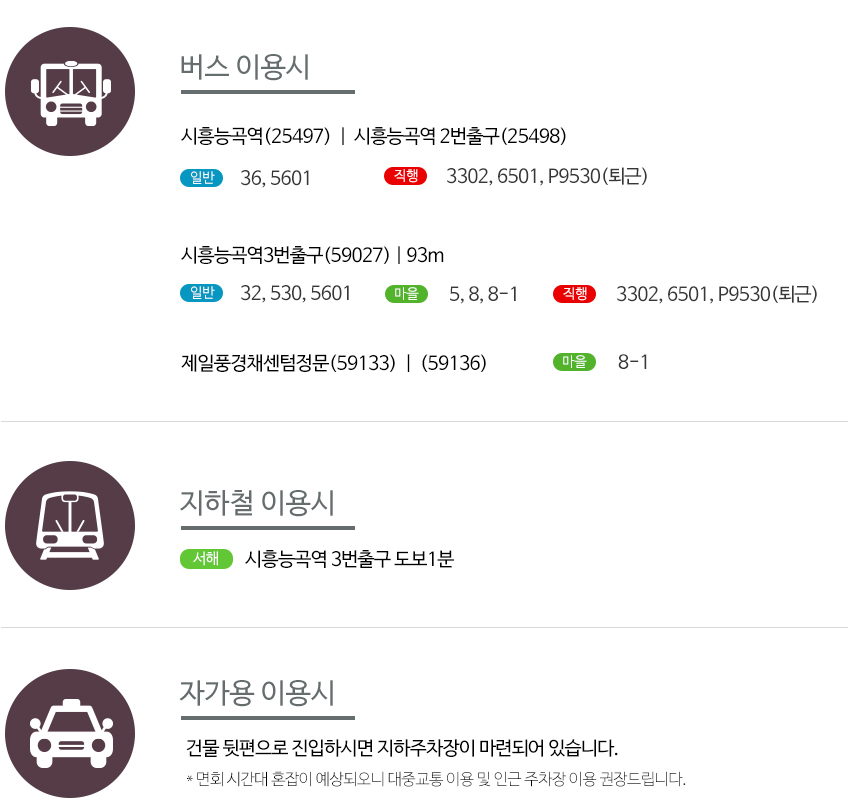Click the 제일풍경채센텀정문(59133) stop name

click(288, 363)
